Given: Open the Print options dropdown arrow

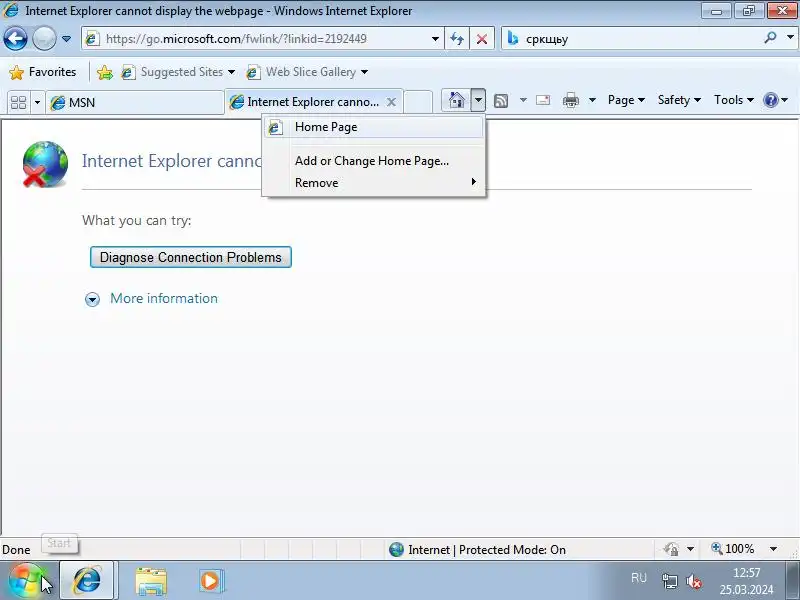Looking at the screenshot, I should pyautogui.click(x=592, y=100).
